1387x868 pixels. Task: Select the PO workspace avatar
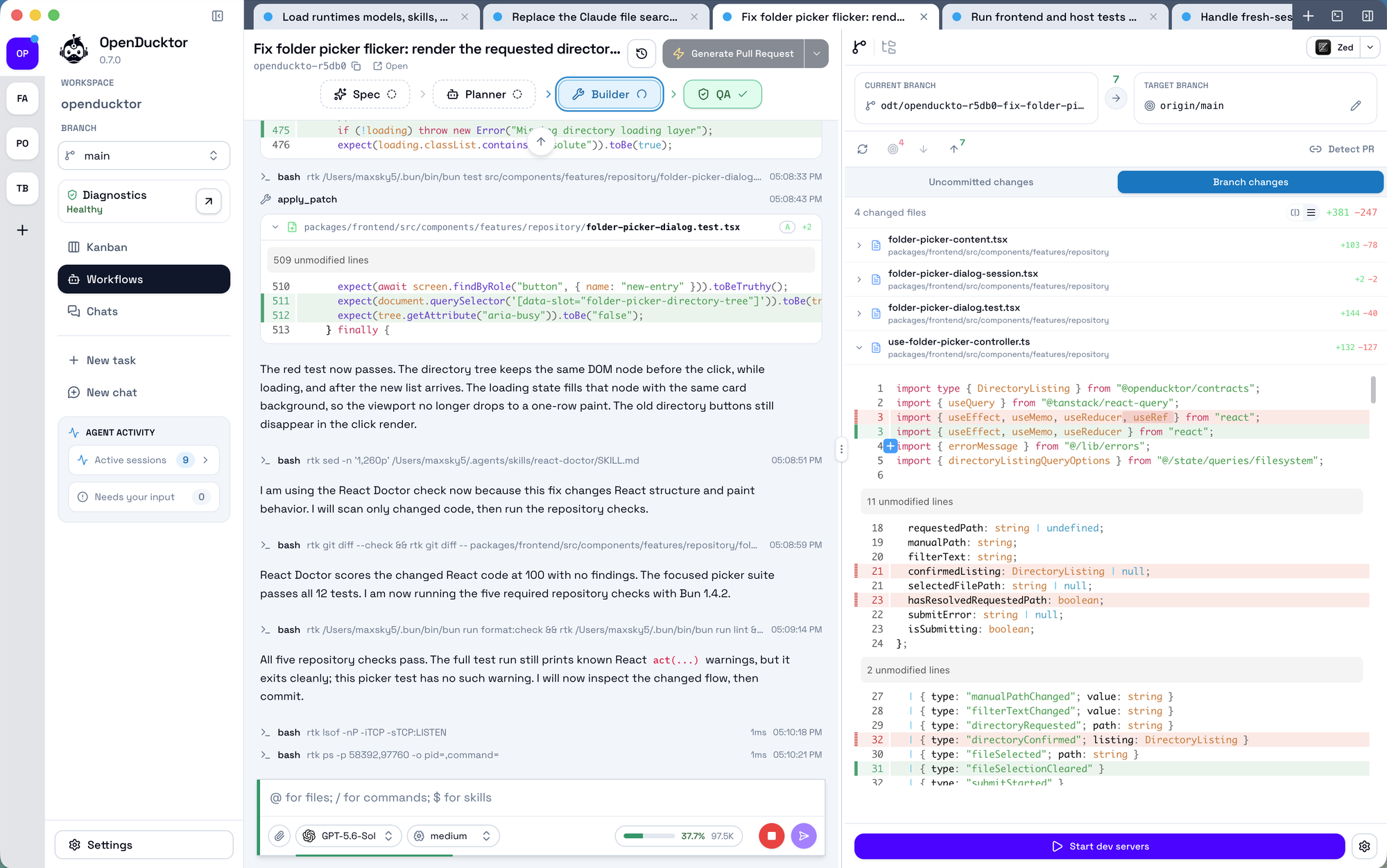point(22,144)
